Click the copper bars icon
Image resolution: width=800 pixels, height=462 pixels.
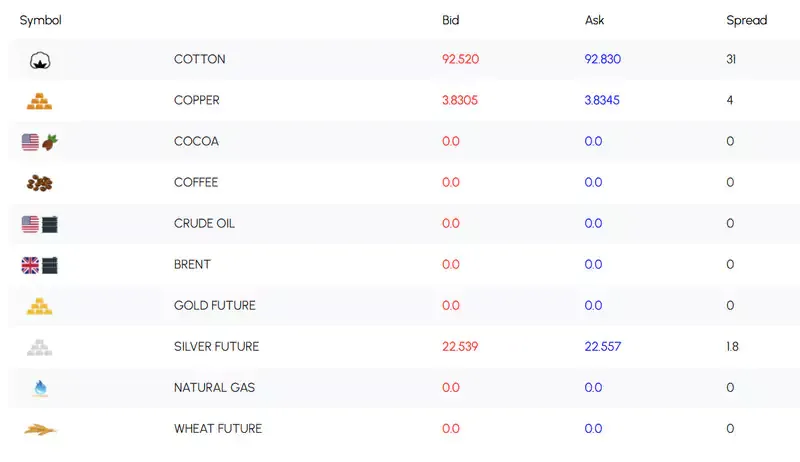tap(39, 101)
